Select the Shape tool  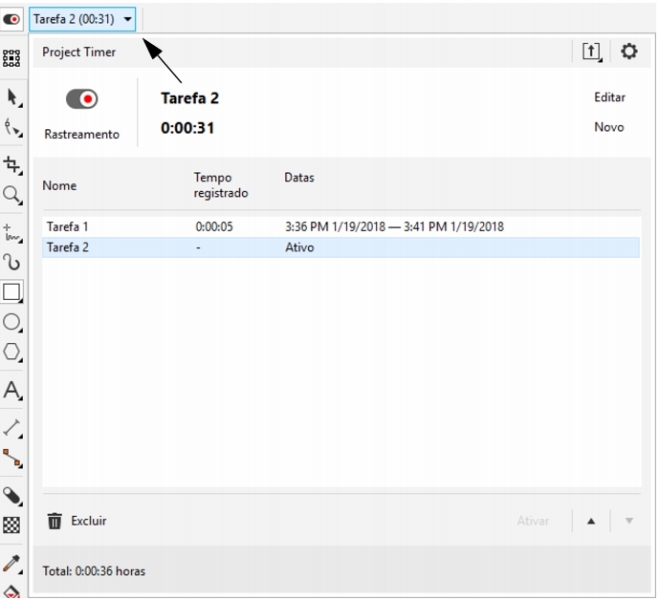tap(13, 127)
